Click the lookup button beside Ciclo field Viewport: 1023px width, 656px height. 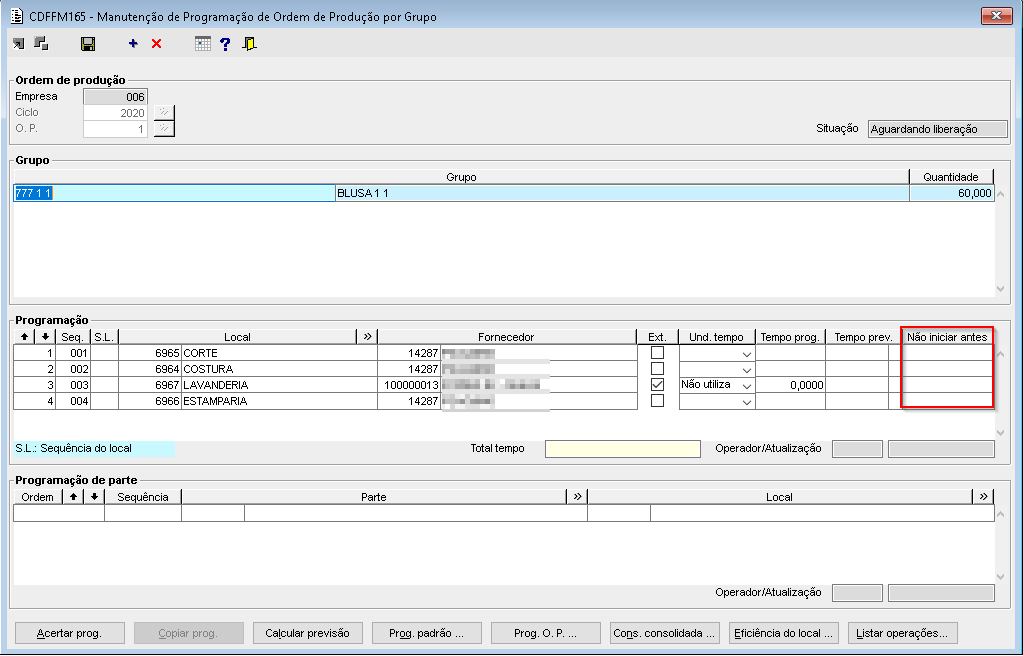(164, 113)
